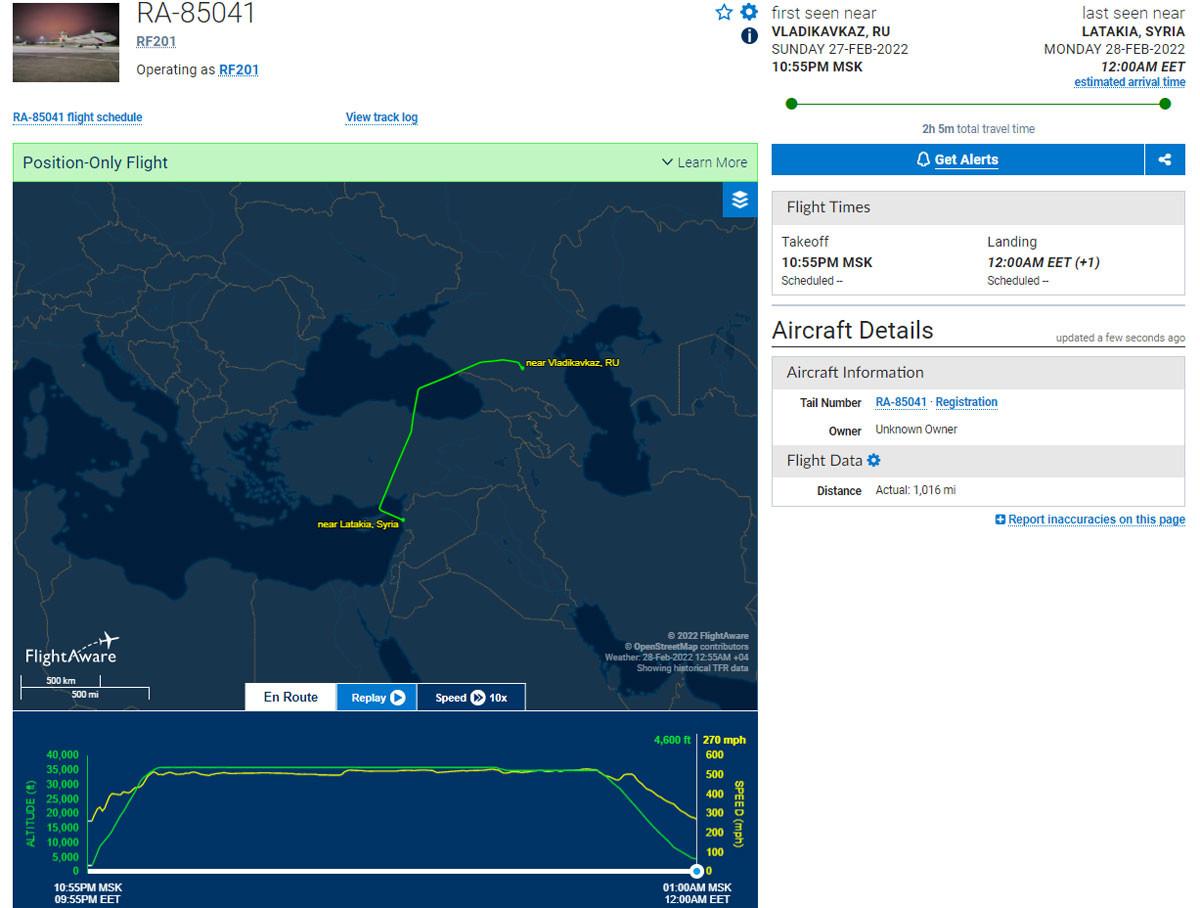1200x908 pixels.
Task: Click the Get Alerts button
Action: coord(958,160)
